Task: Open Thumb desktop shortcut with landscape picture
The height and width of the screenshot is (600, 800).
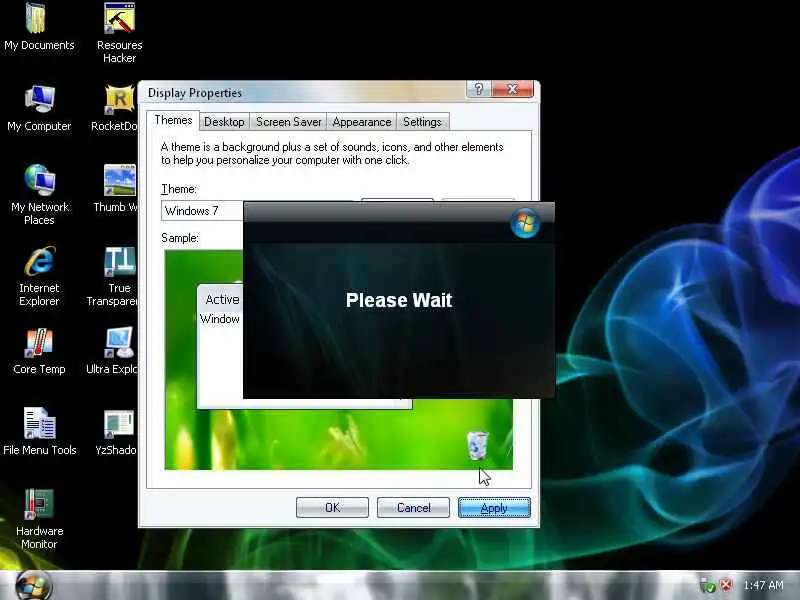Action: (117, 188)
